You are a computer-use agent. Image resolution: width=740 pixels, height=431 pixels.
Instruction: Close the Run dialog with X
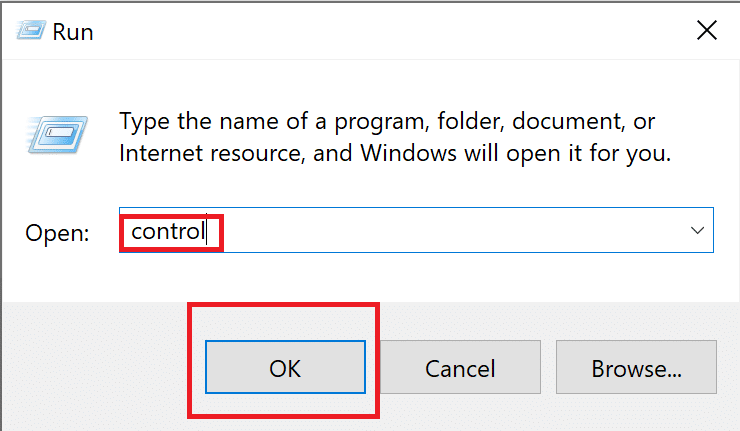[706, 31]
